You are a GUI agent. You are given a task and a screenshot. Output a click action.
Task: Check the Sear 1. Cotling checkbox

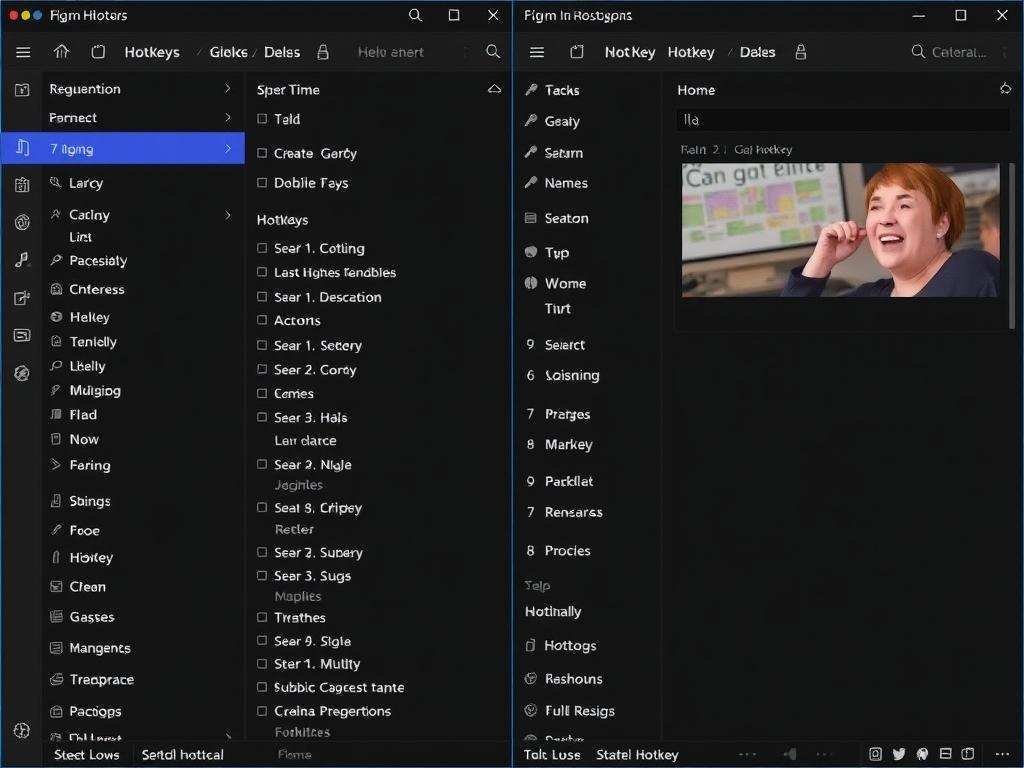[262, 248]
